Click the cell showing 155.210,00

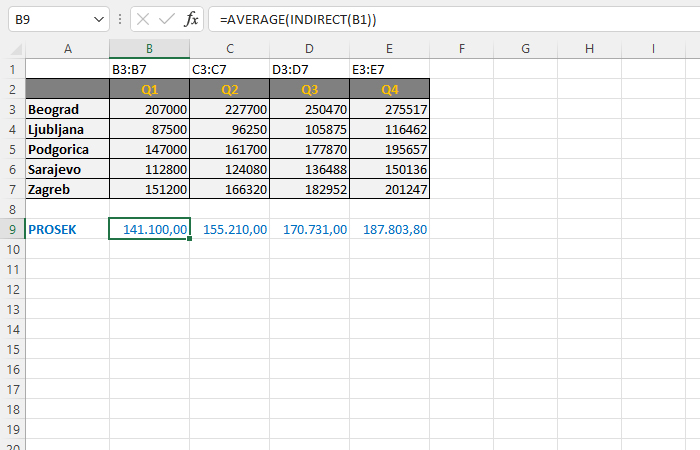(230, 229)
